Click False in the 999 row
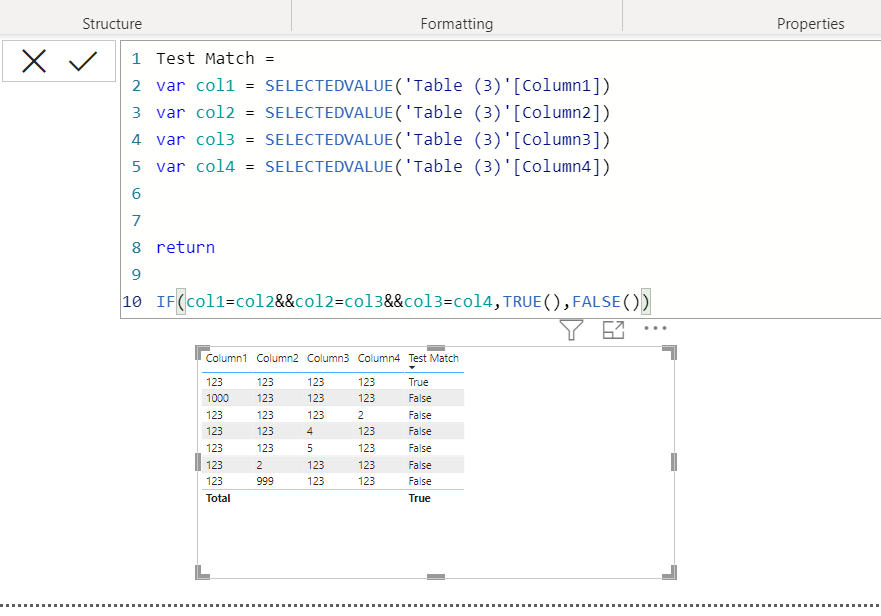Viewport: 881px width, 616px height. pos(420,481)
